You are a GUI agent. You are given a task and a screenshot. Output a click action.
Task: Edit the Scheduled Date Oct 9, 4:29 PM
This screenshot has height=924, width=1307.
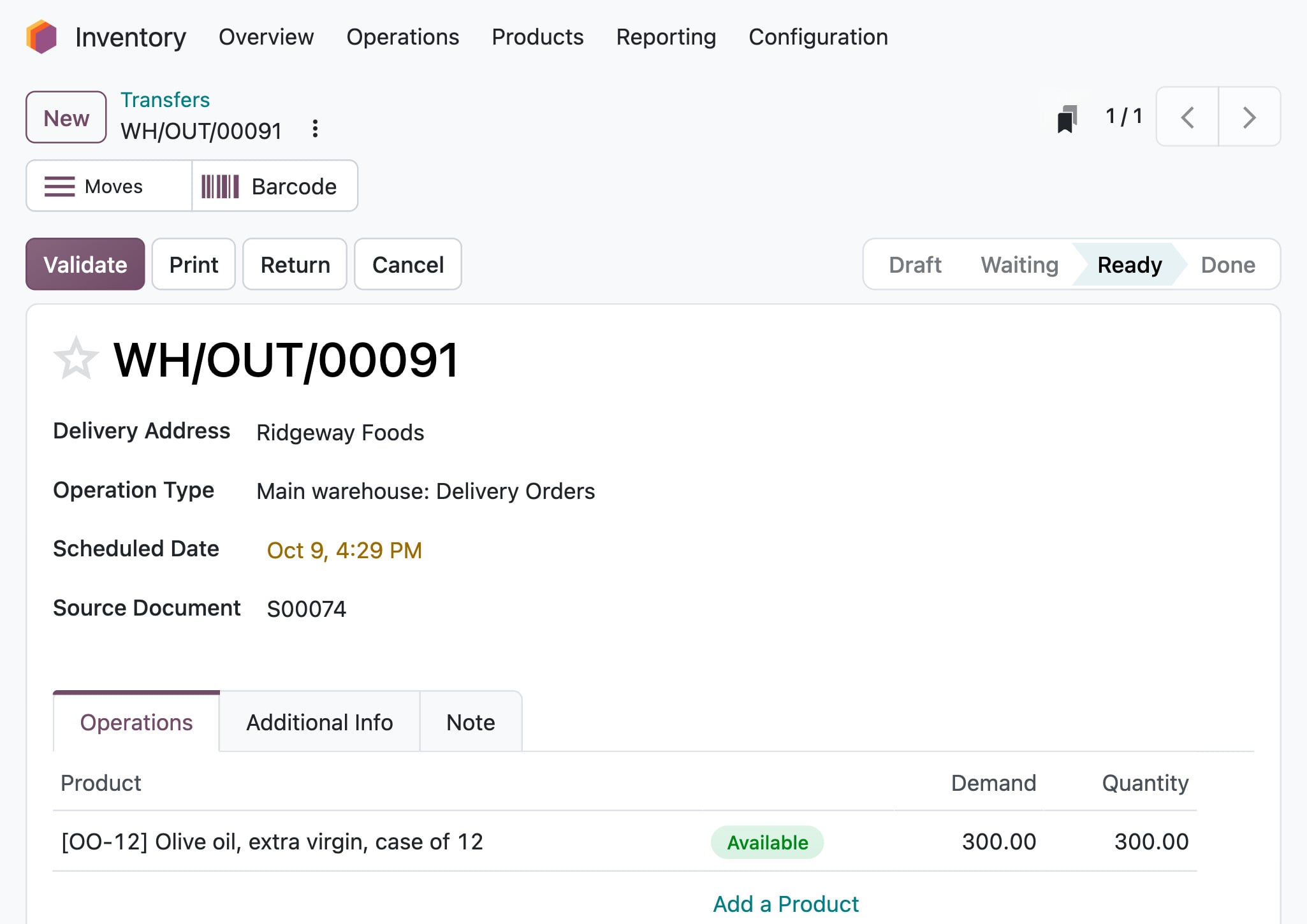(x=344, y=551)
